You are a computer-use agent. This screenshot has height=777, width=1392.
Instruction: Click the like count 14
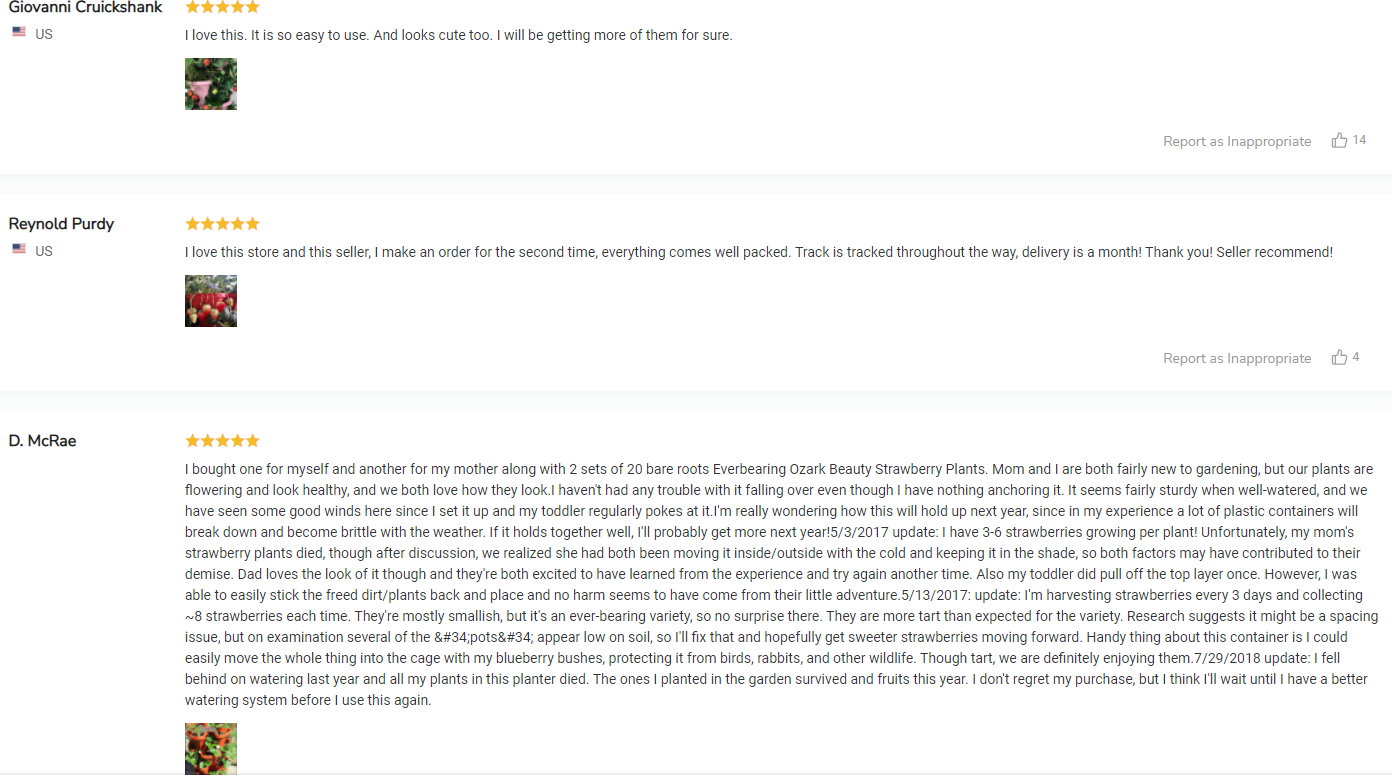tap(1359, 140)
